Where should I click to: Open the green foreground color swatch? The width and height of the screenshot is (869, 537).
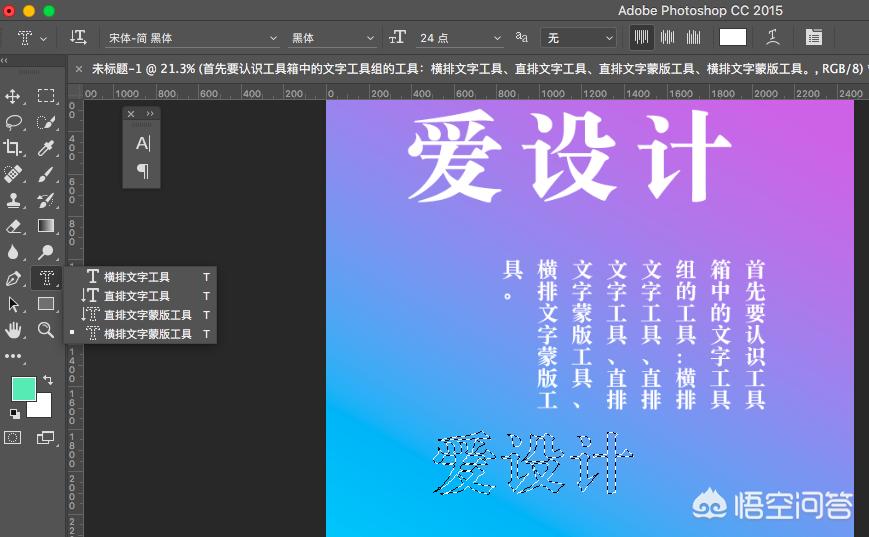23,388
